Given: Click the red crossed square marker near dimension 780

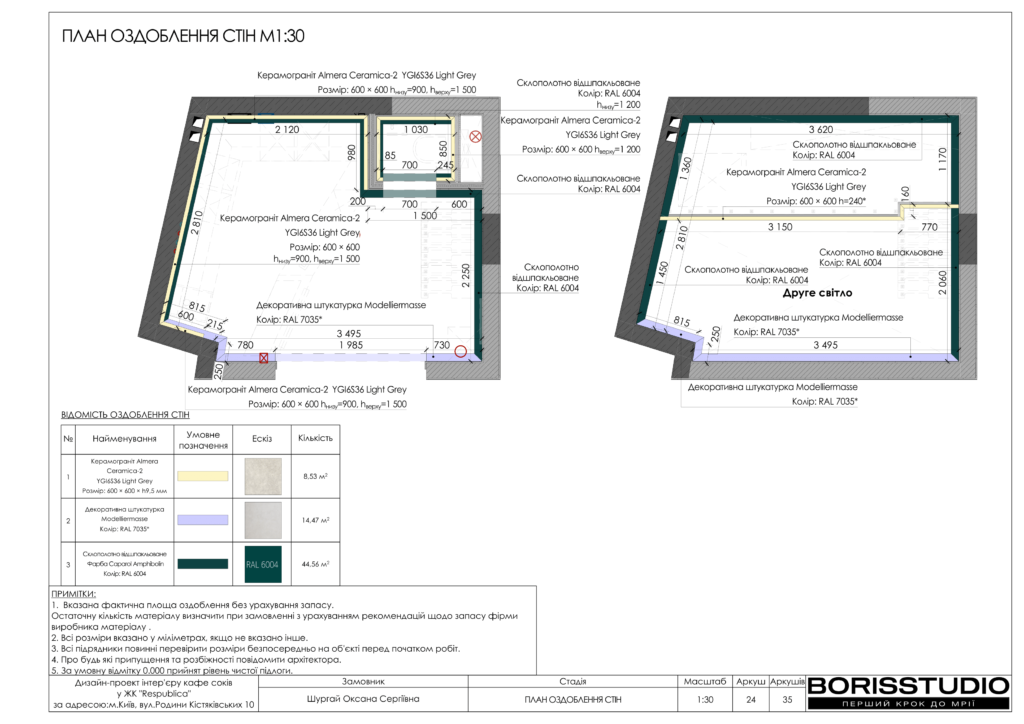Looking at the screenshot, I should point(263,356).
